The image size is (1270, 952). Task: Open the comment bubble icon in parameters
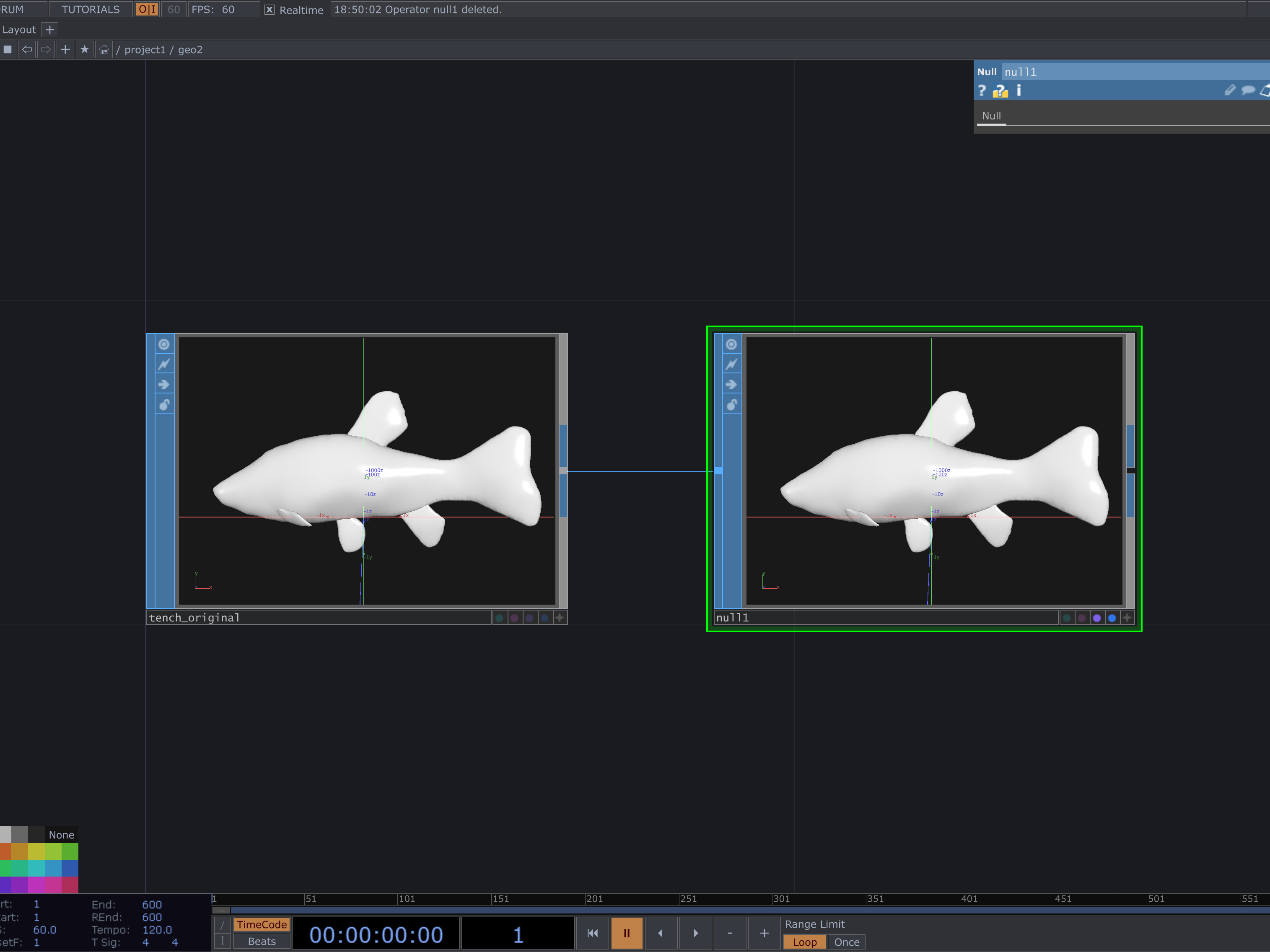(1248, 90)
